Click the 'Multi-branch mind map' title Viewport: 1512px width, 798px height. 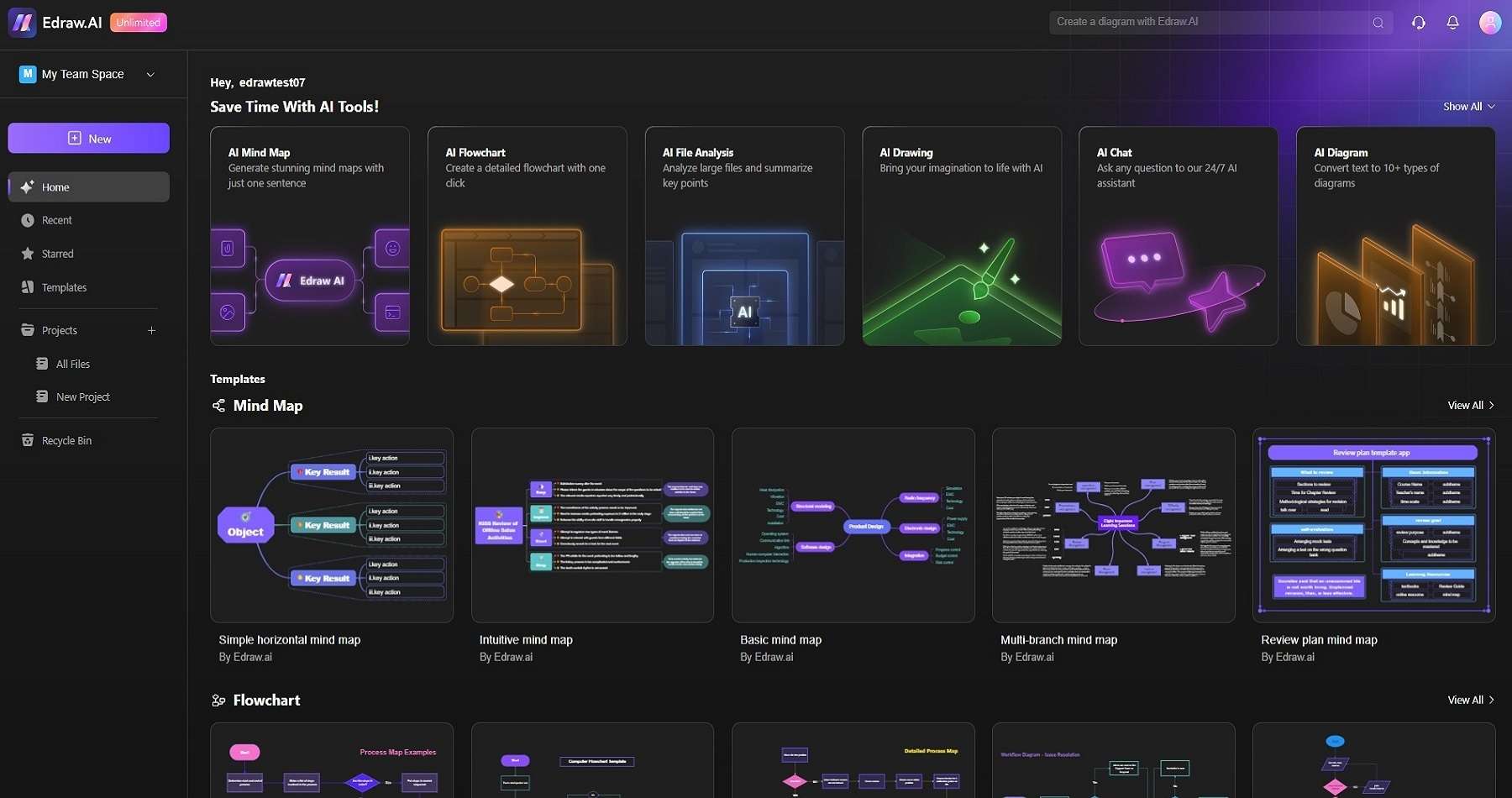1059,640
